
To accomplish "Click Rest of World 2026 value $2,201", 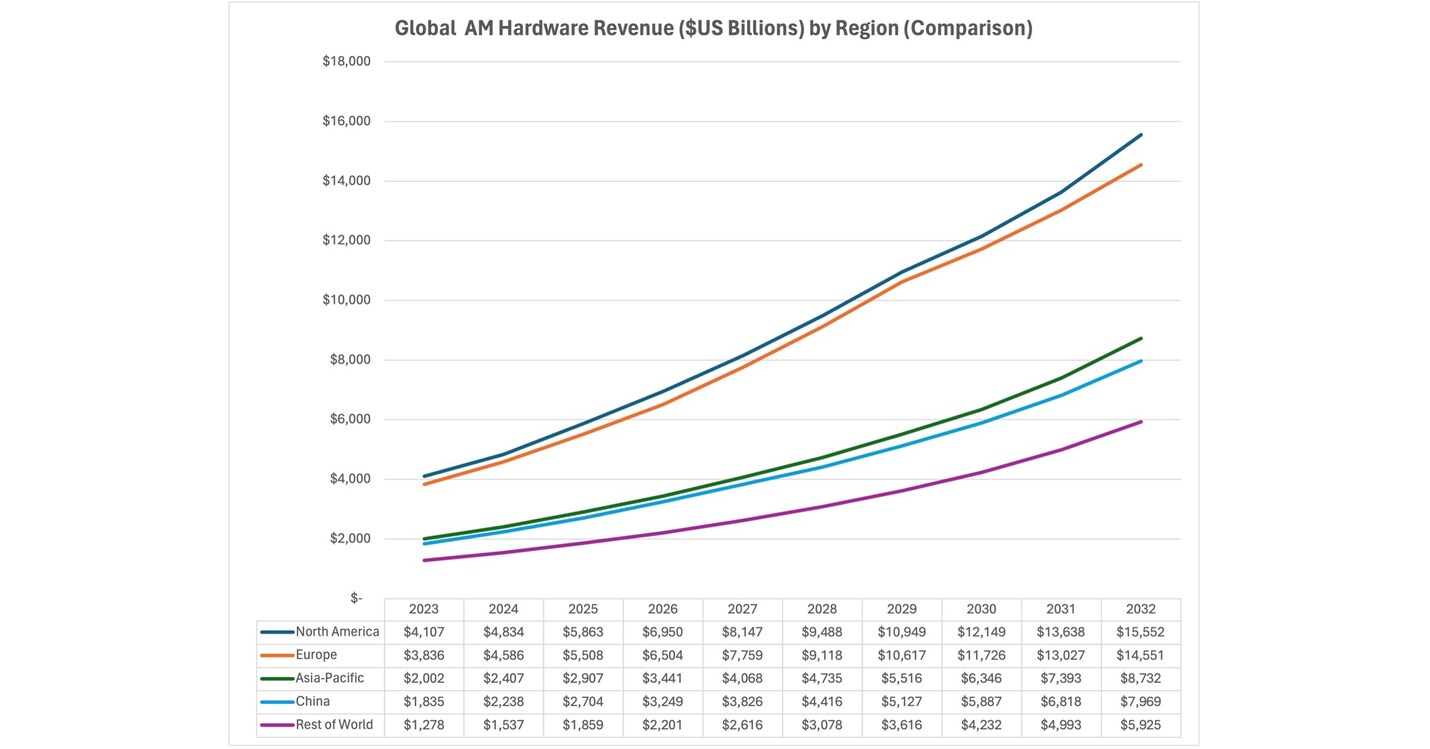I will pos(663,725).
